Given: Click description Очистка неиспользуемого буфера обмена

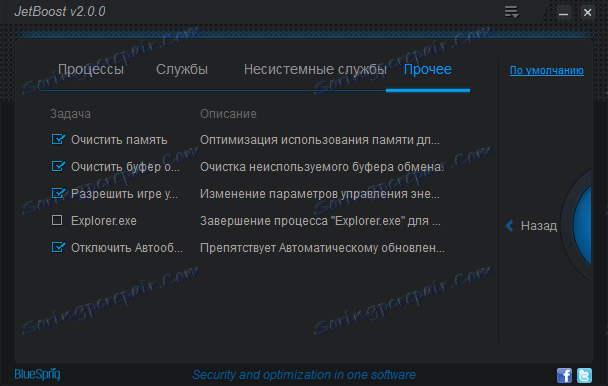Looking at the screenshot, I should pos(322,167).
